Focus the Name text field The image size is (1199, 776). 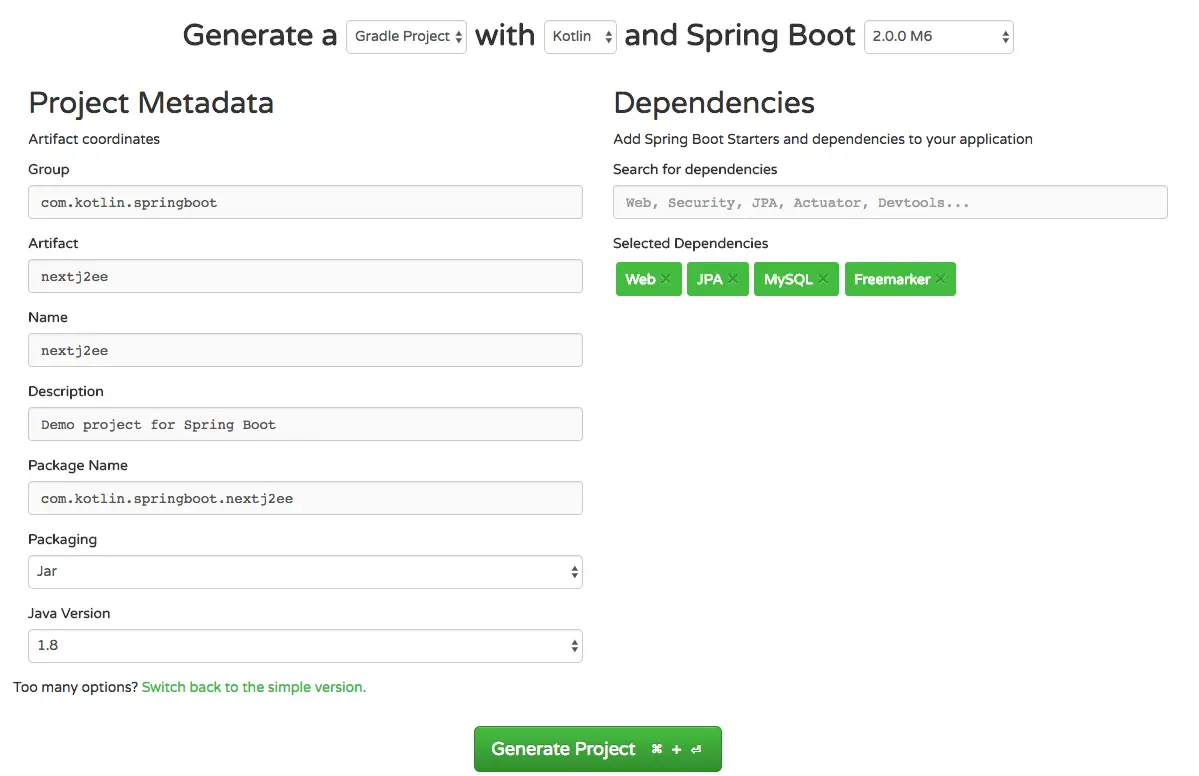click(305, 350)
